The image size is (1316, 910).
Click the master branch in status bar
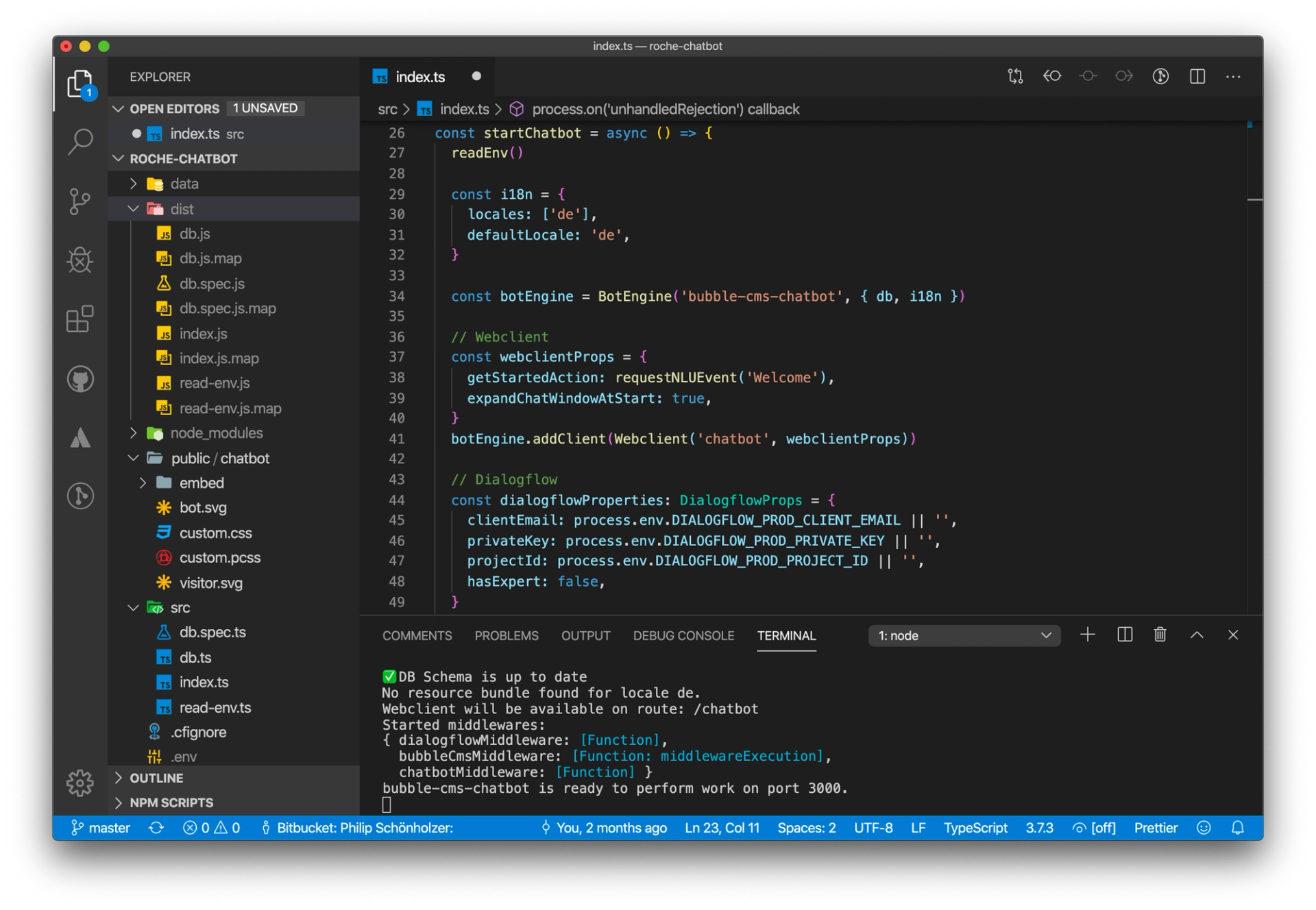[101, 828]
